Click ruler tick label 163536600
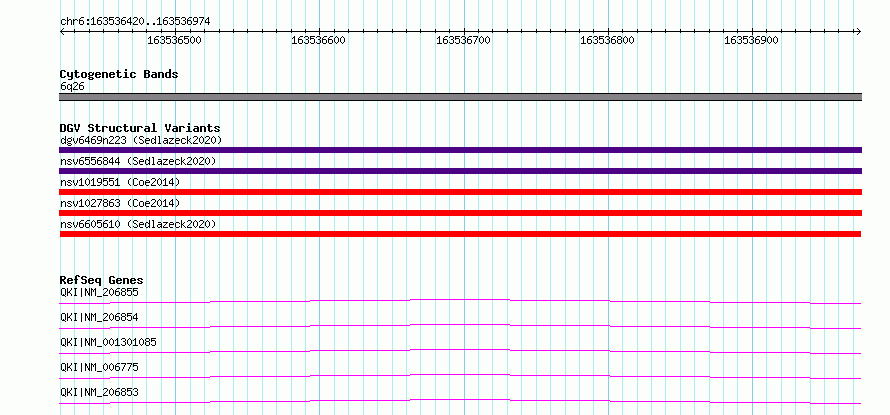 (x=320, y=40)
